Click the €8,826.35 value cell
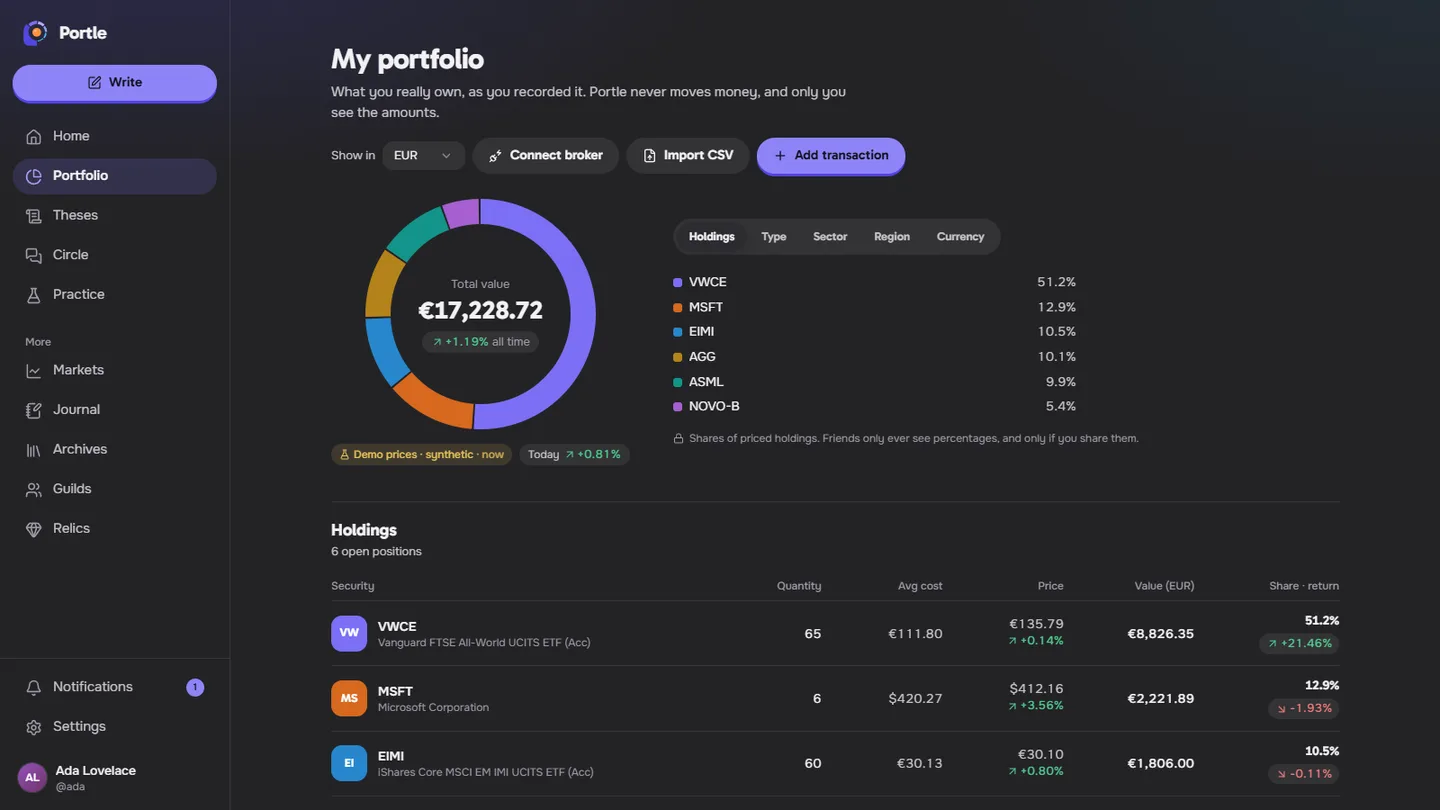This screenshot has height=810, width=1440. 1160,634
